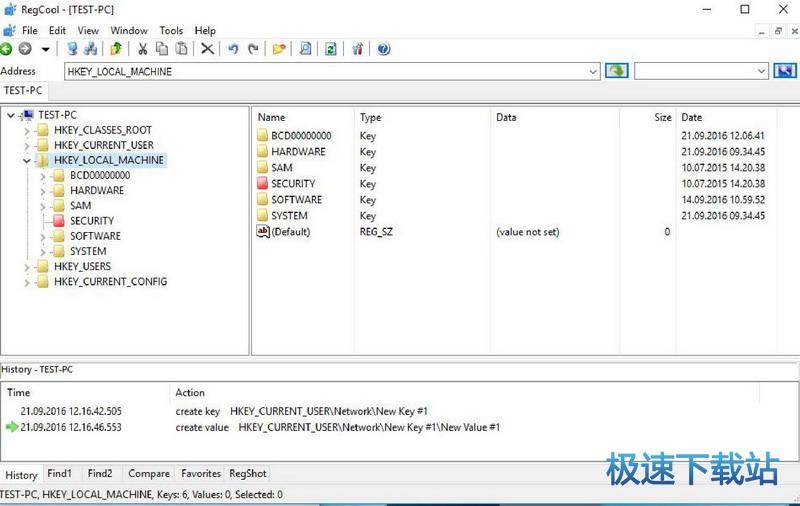Sort the list by Date column header

(692, 117)
